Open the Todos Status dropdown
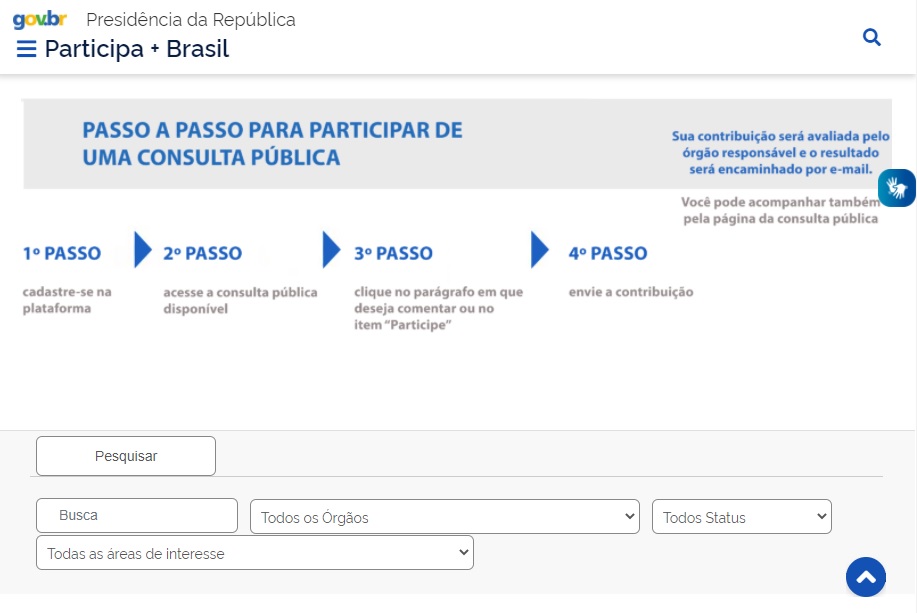Image resolution: width=917 pixels, height=613 pixels. tap(741, 517)
